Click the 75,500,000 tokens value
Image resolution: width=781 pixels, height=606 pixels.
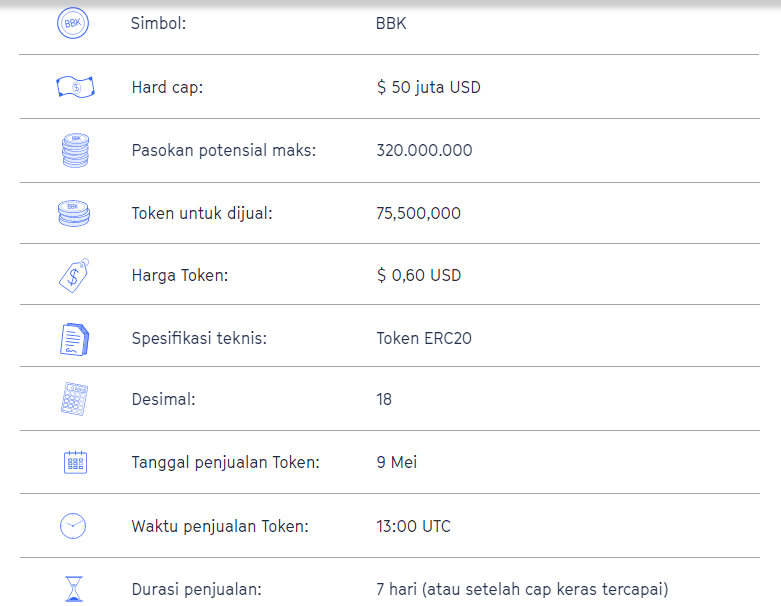pyautogui.click(x=418, y=213)
